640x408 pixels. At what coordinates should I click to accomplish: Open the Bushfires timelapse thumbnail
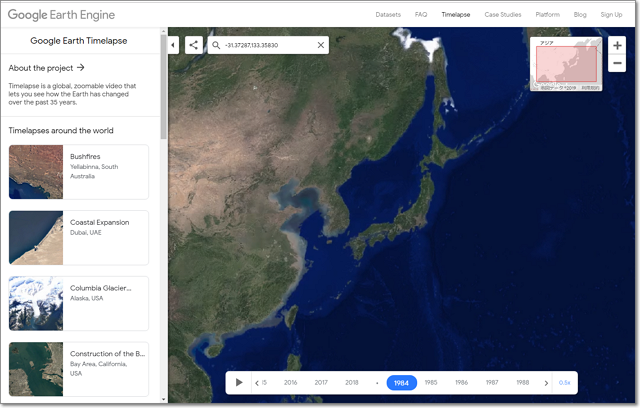pyautogui.click(x=36, y=172)
